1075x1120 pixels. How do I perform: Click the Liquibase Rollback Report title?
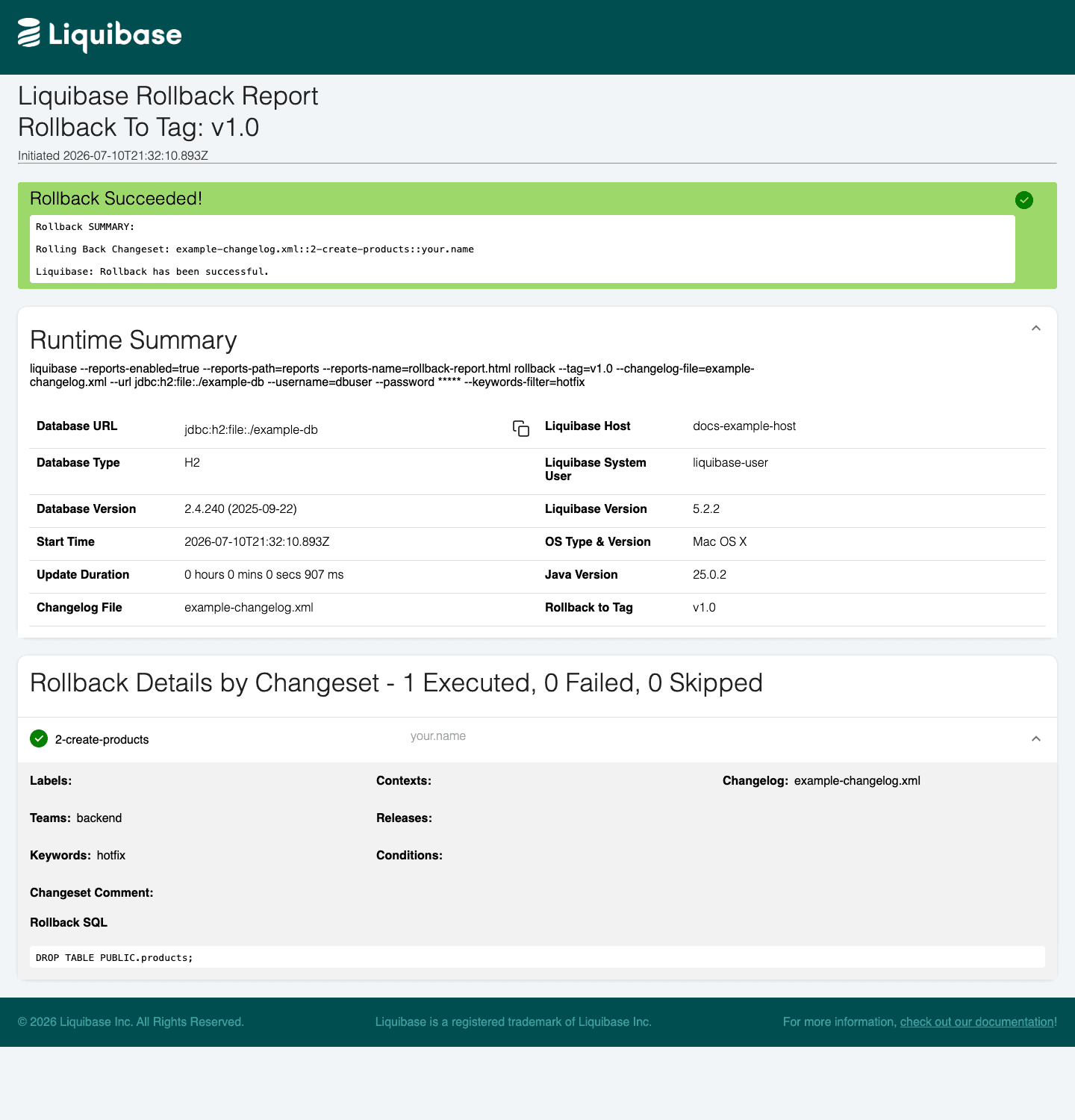point(168,96)
